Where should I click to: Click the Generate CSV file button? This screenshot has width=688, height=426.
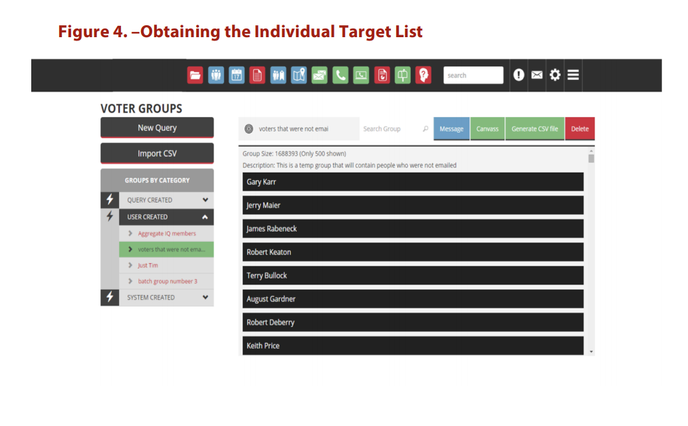tap(535, 129)
